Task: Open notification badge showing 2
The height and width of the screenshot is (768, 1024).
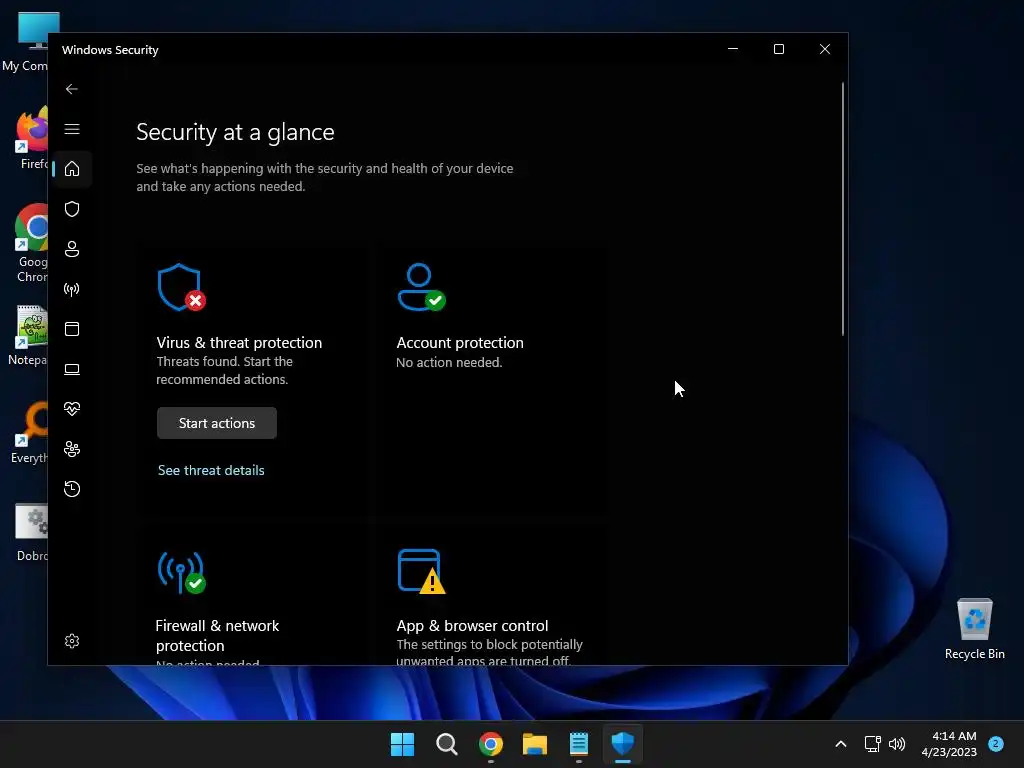Action: pos(996,744)
